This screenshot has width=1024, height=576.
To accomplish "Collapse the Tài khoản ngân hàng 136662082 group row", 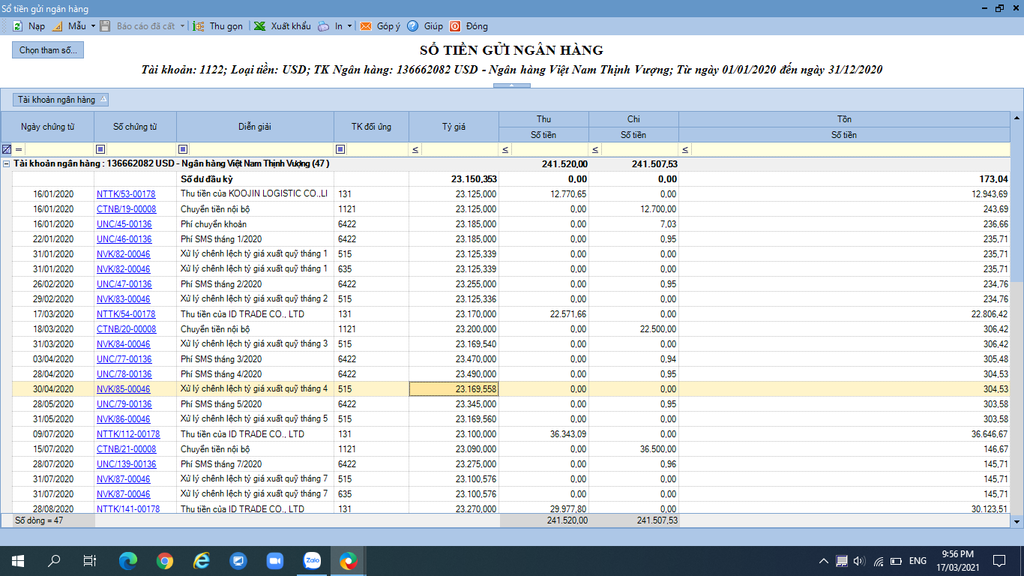I will 7,164.
